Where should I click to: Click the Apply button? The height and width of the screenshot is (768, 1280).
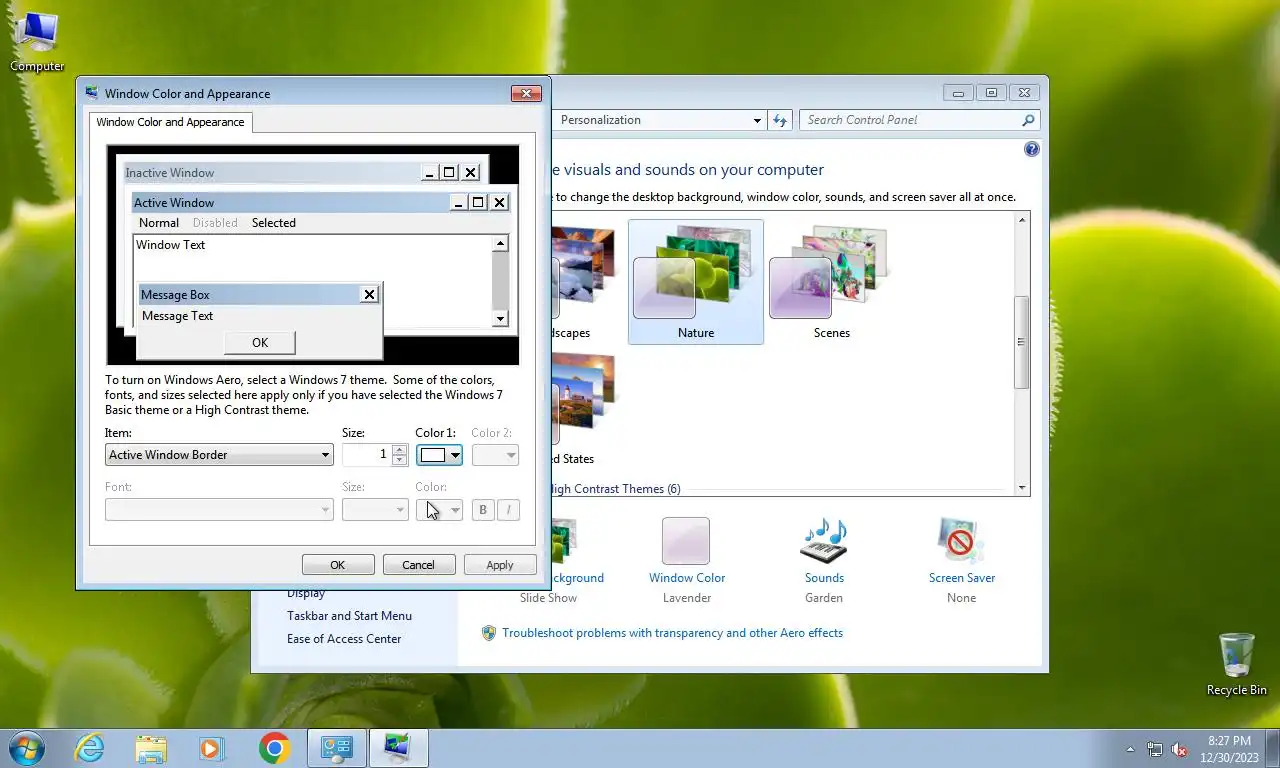(500, 565)
